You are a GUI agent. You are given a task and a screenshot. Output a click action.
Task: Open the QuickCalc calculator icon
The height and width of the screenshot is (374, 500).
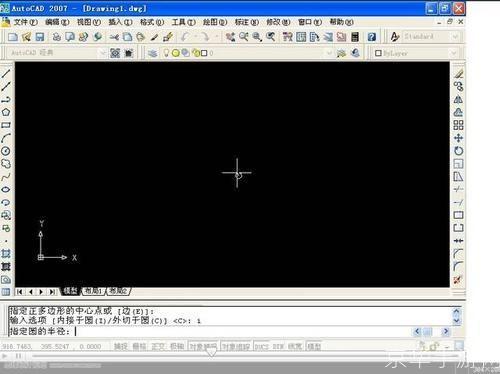(355, 37)
